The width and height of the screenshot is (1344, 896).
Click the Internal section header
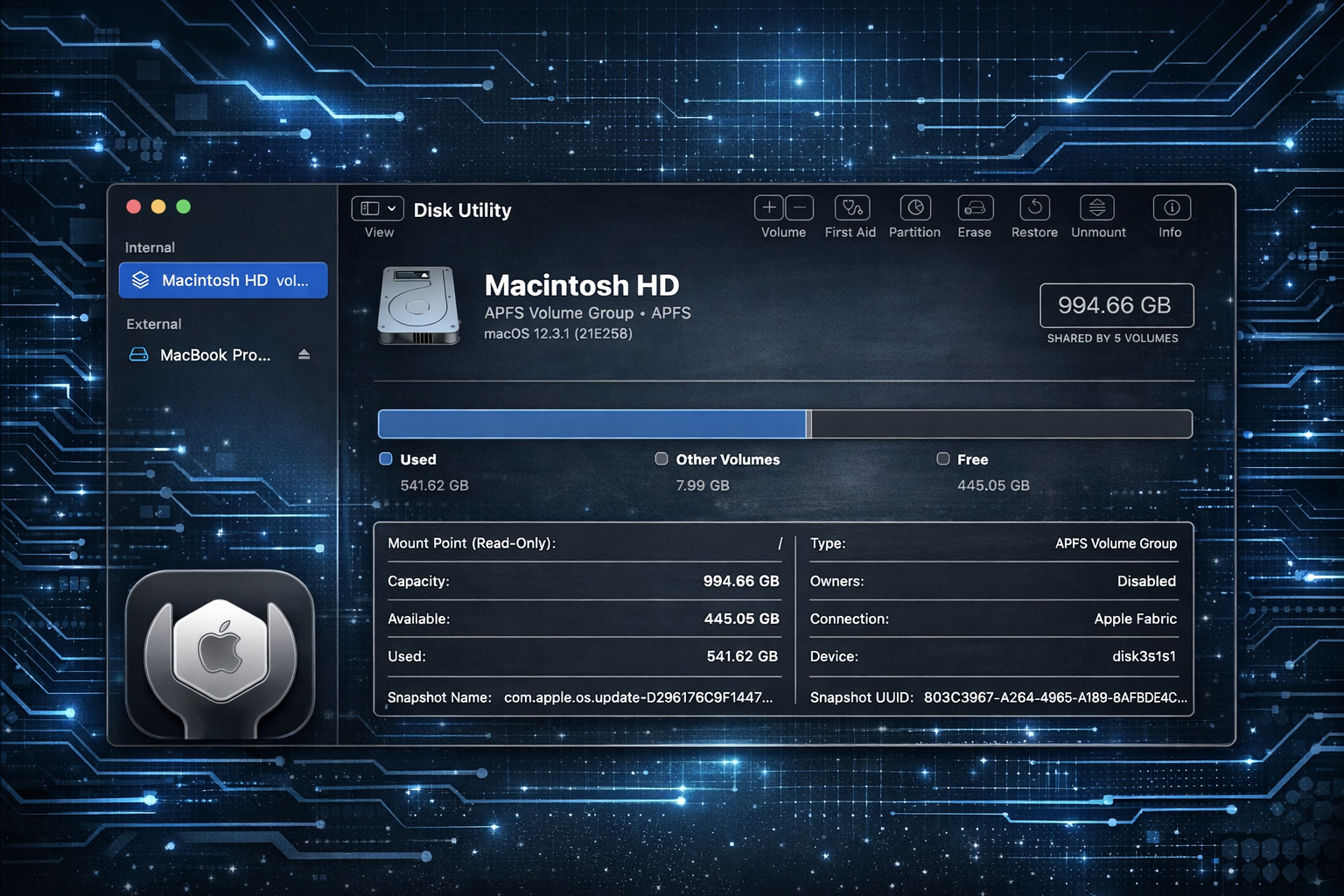click(149, 247)
